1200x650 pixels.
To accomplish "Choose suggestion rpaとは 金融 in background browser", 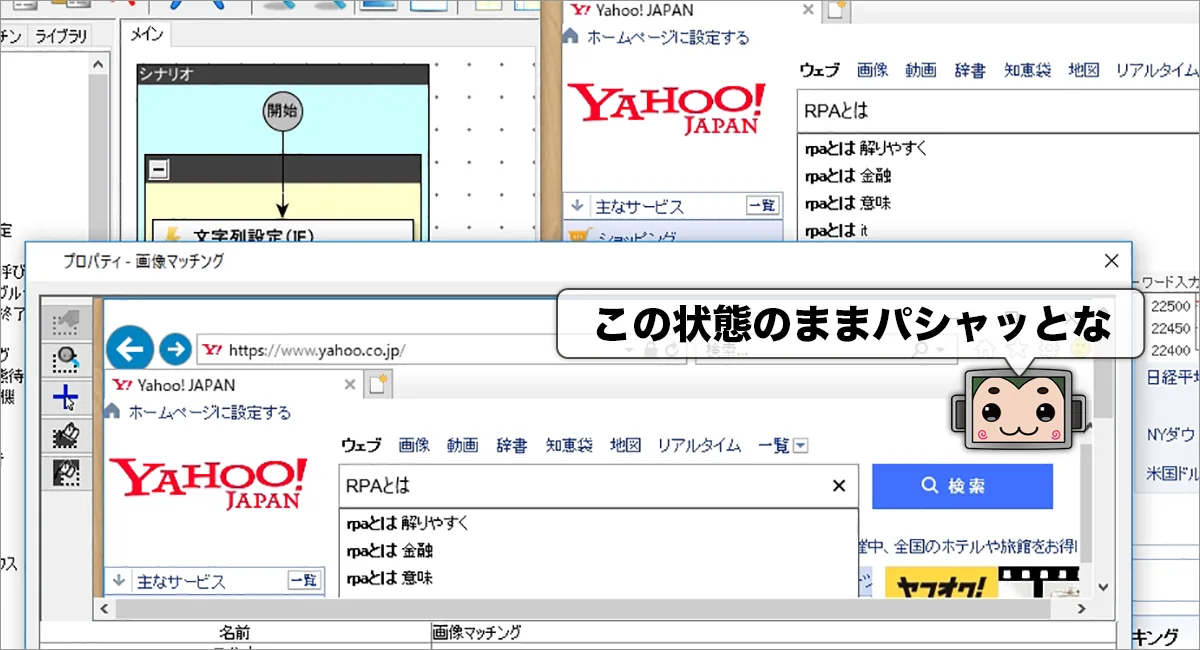I will coord(848,176).
